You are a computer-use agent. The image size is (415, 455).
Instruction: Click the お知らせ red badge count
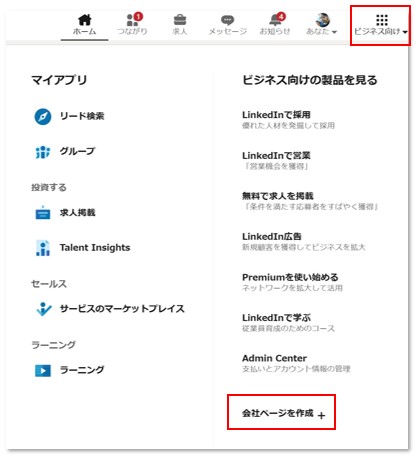[x=281, y=16]
